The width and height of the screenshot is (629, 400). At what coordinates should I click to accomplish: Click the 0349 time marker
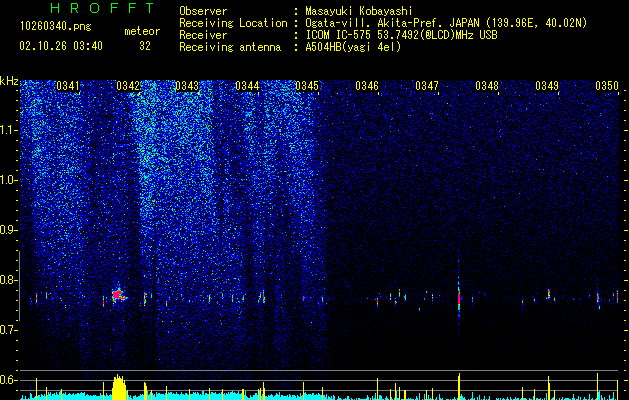(x=547, y=86)
